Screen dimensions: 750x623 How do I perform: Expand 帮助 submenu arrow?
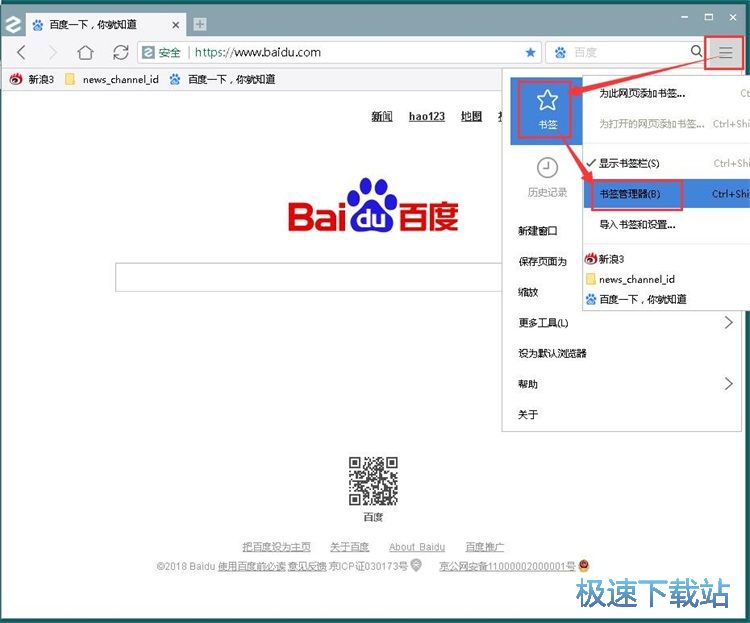728,383
